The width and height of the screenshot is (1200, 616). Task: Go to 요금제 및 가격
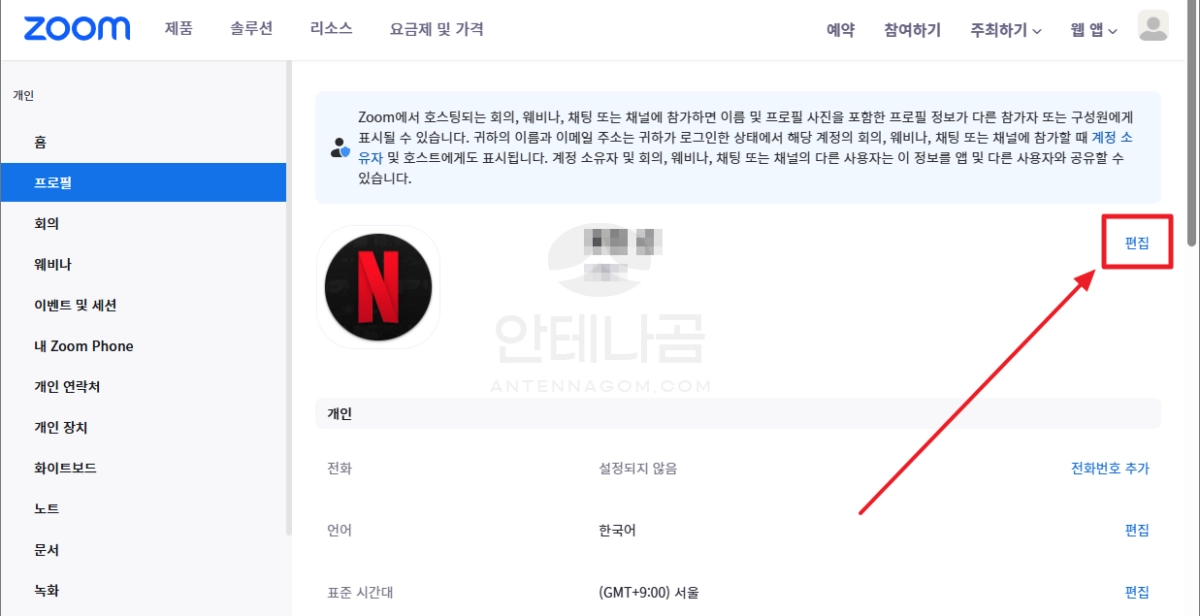[x=437, y=29]
